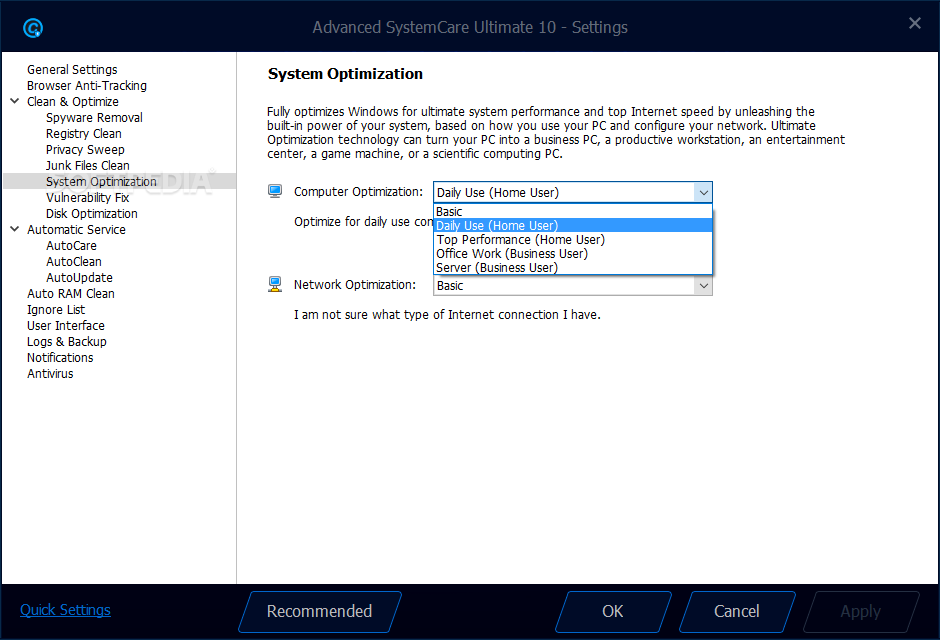Click the Cancel button
The width and height of the screenshot is (940, 640).
[x=737, y=611]
